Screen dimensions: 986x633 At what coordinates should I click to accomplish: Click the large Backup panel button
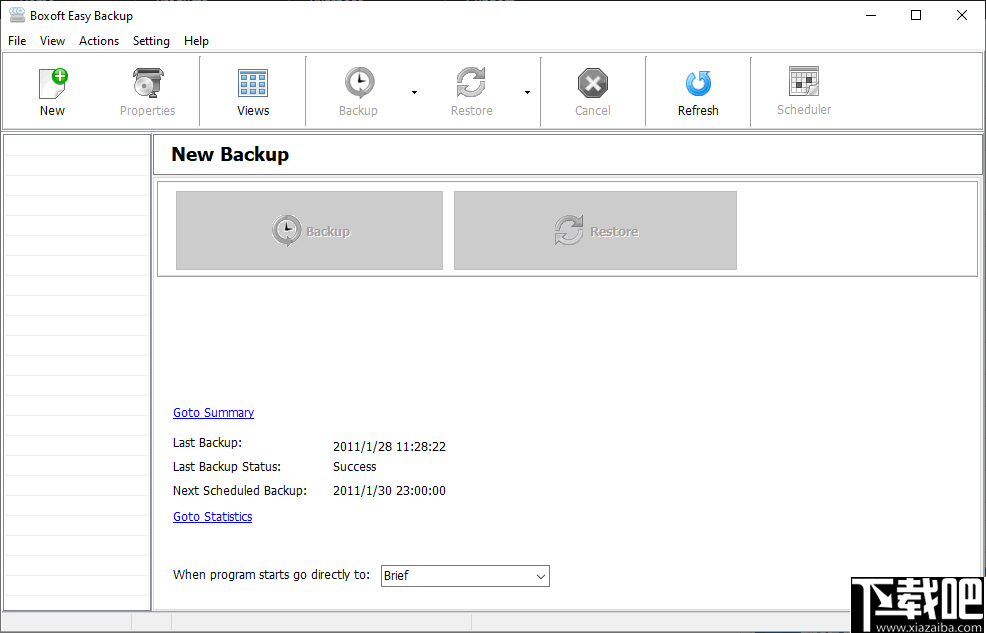point(308,230)
